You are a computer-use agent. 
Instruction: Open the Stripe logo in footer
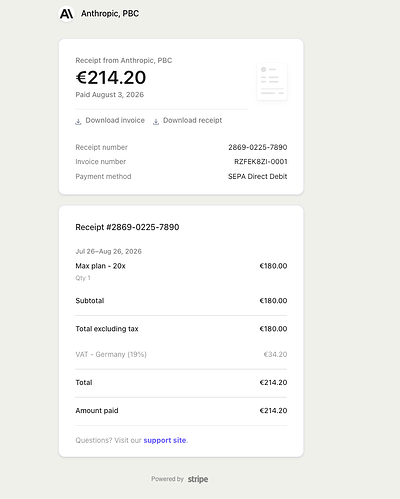(x=198, y=479)
